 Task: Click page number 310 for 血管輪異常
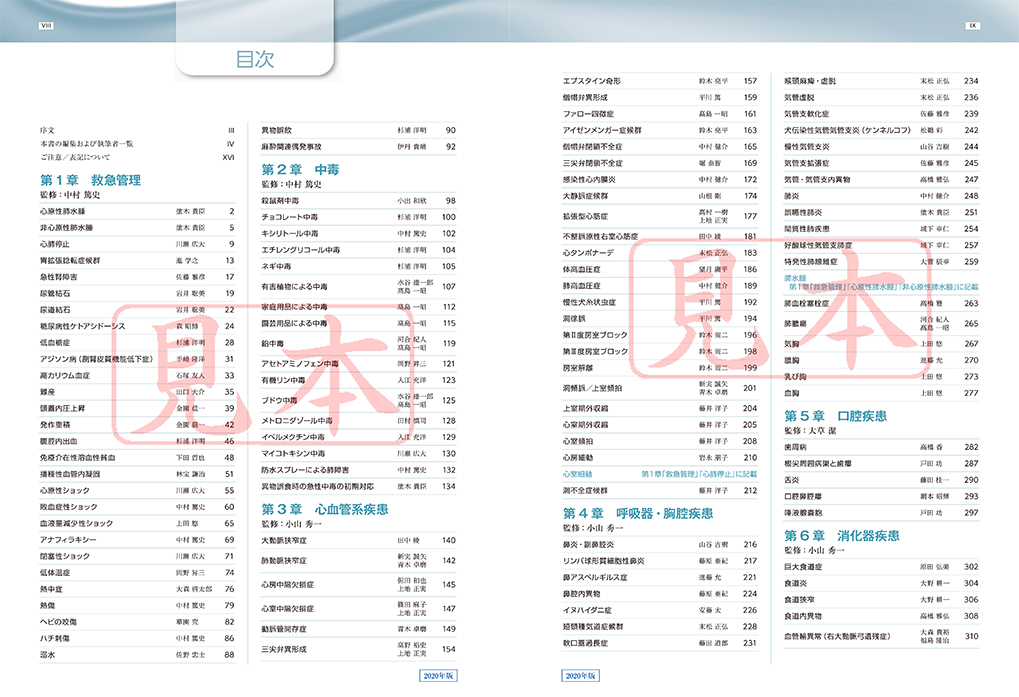[971, 636]
